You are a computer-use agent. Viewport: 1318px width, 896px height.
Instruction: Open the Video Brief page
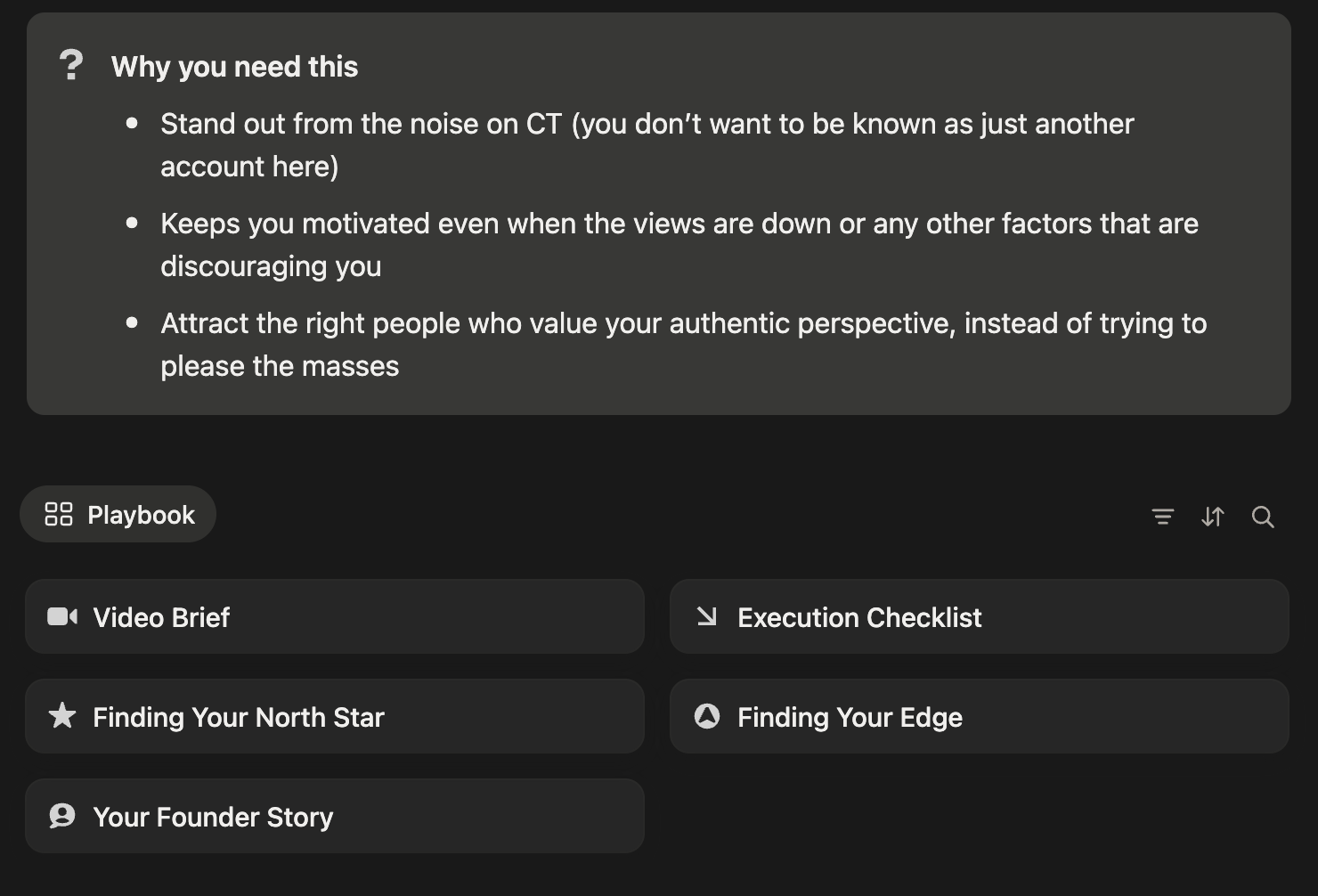pyautogui.click(x=161, y=617)
